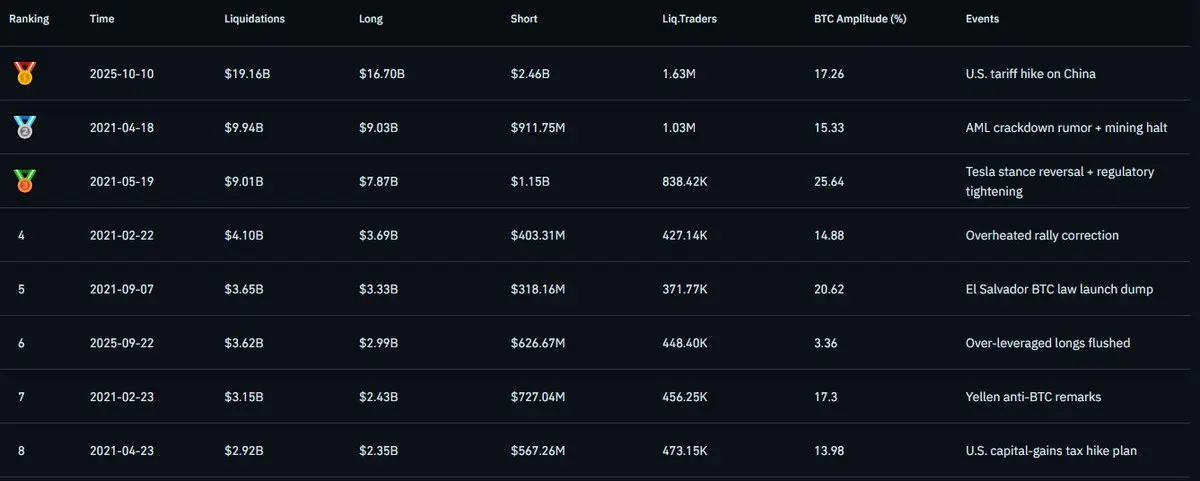1200x481 pixels.
Task: Click the bronze medal rank icon
Action: coord(24,181)
